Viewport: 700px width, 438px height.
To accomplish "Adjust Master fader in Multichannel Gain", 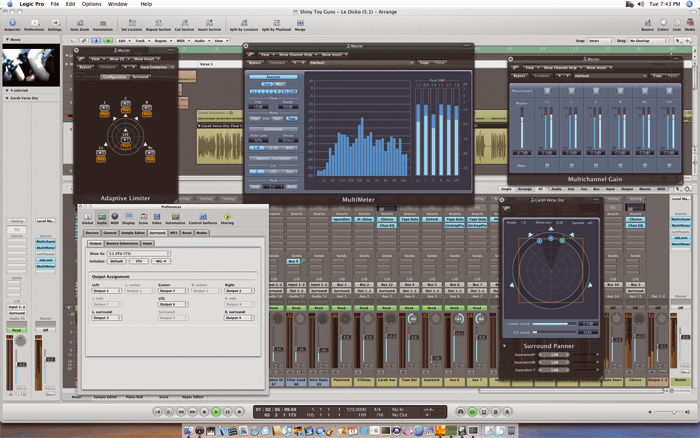I will (x=522, y=130).
